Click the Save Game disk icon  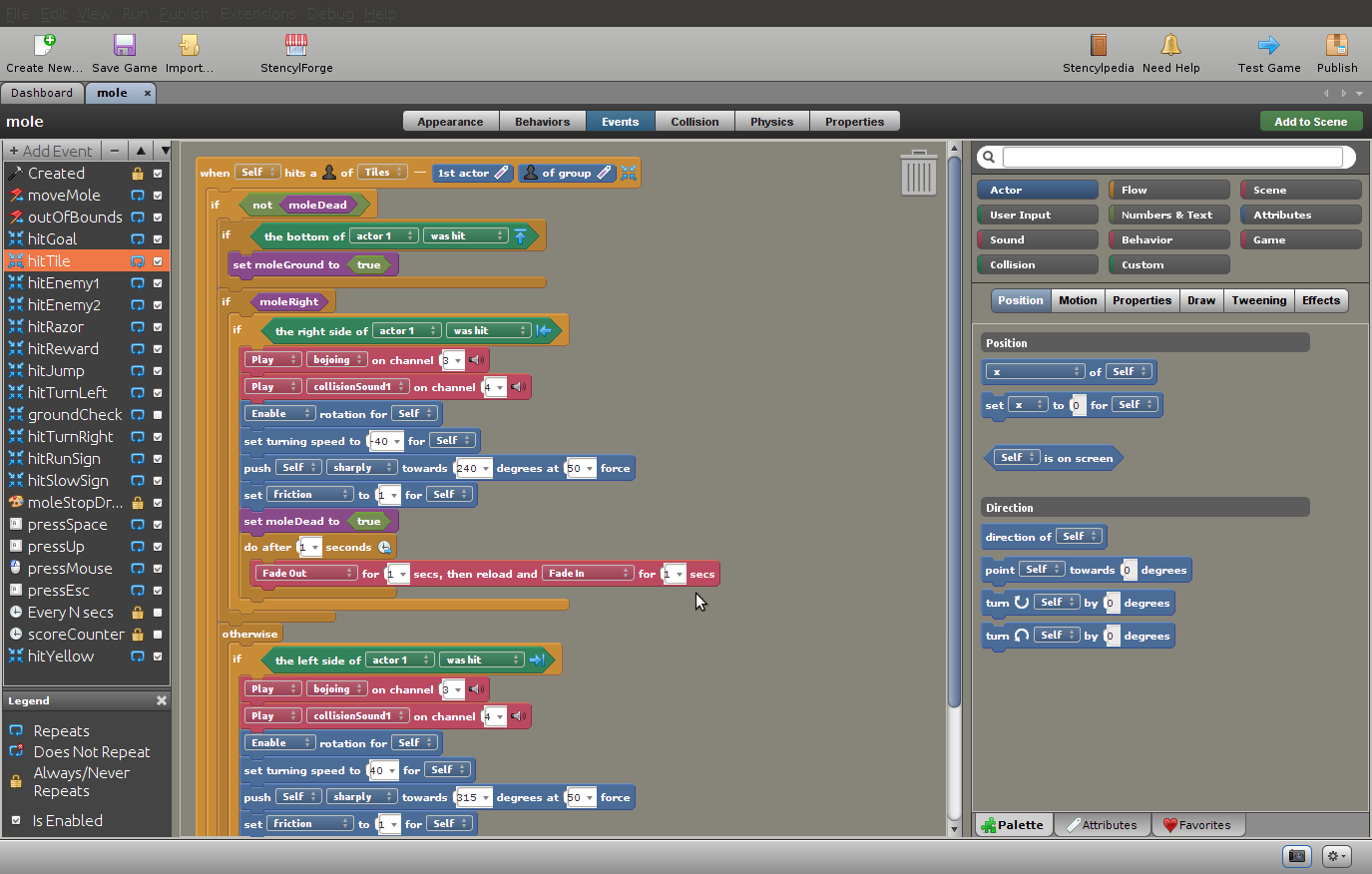pyautogui.click(x=125, y=45)
